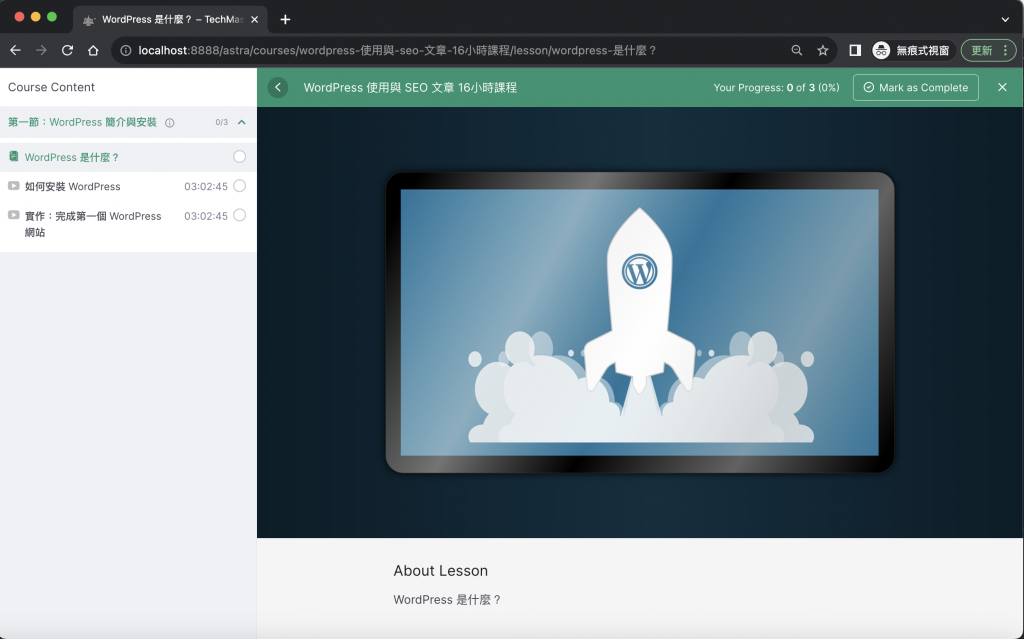Open the tab search dropdown arrow
The height and width of the screenshot is (639, 1024).
click(1005, 20)
